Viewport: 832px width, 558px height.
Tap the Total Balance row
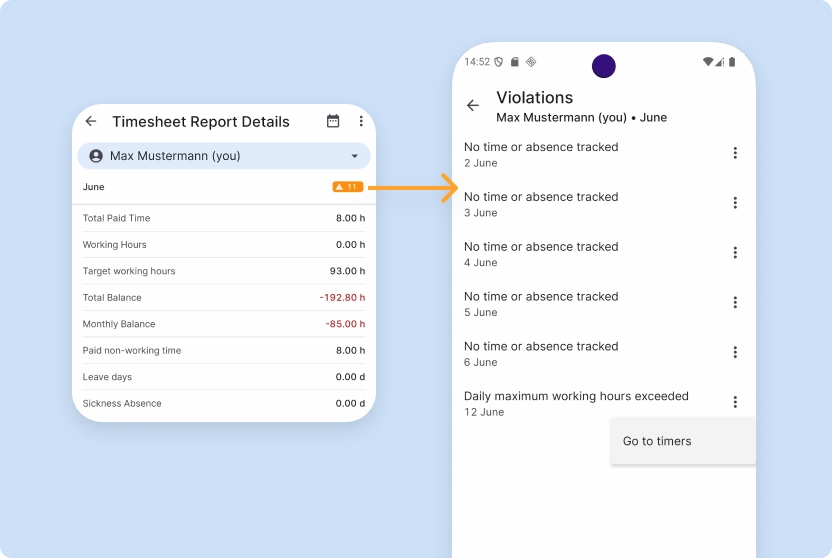223,297
